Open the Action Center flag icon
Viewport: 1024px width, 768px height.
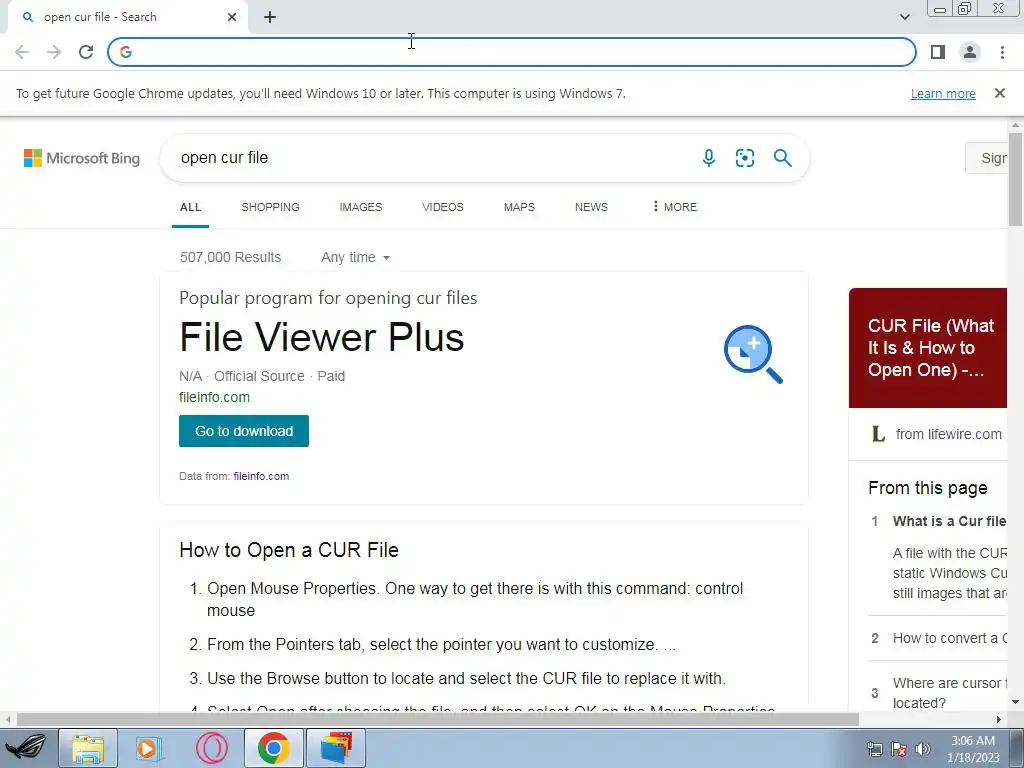coord(899,749)
